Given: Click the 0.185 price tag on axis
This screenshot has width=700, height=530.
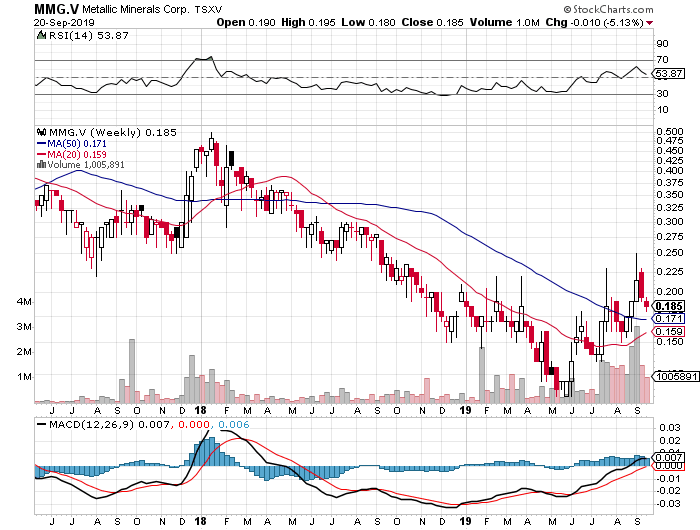Looking at the screenshot, I should coord(668,306).
